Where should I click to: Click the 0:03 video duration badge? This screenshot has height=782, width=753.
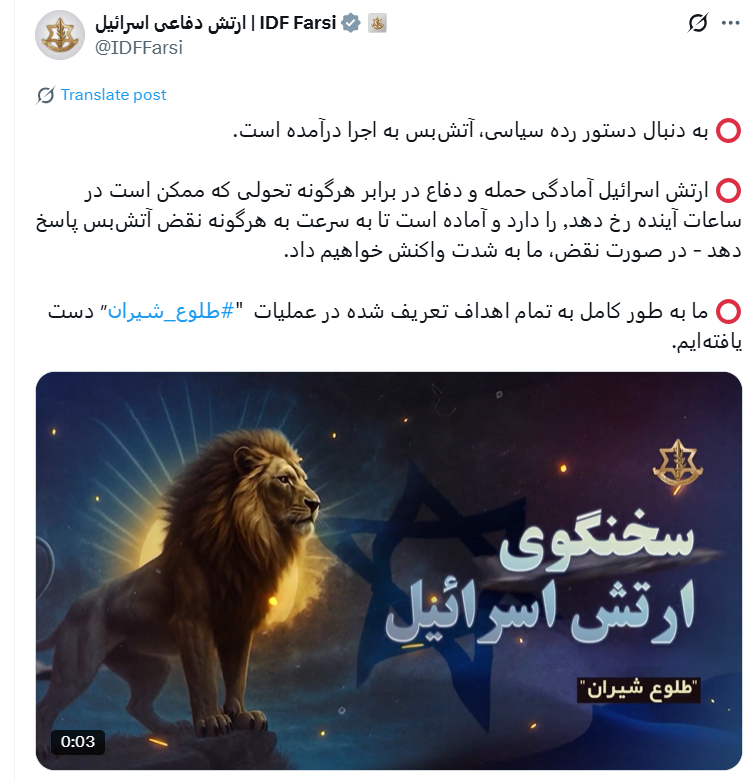click(x=78, y=742)
